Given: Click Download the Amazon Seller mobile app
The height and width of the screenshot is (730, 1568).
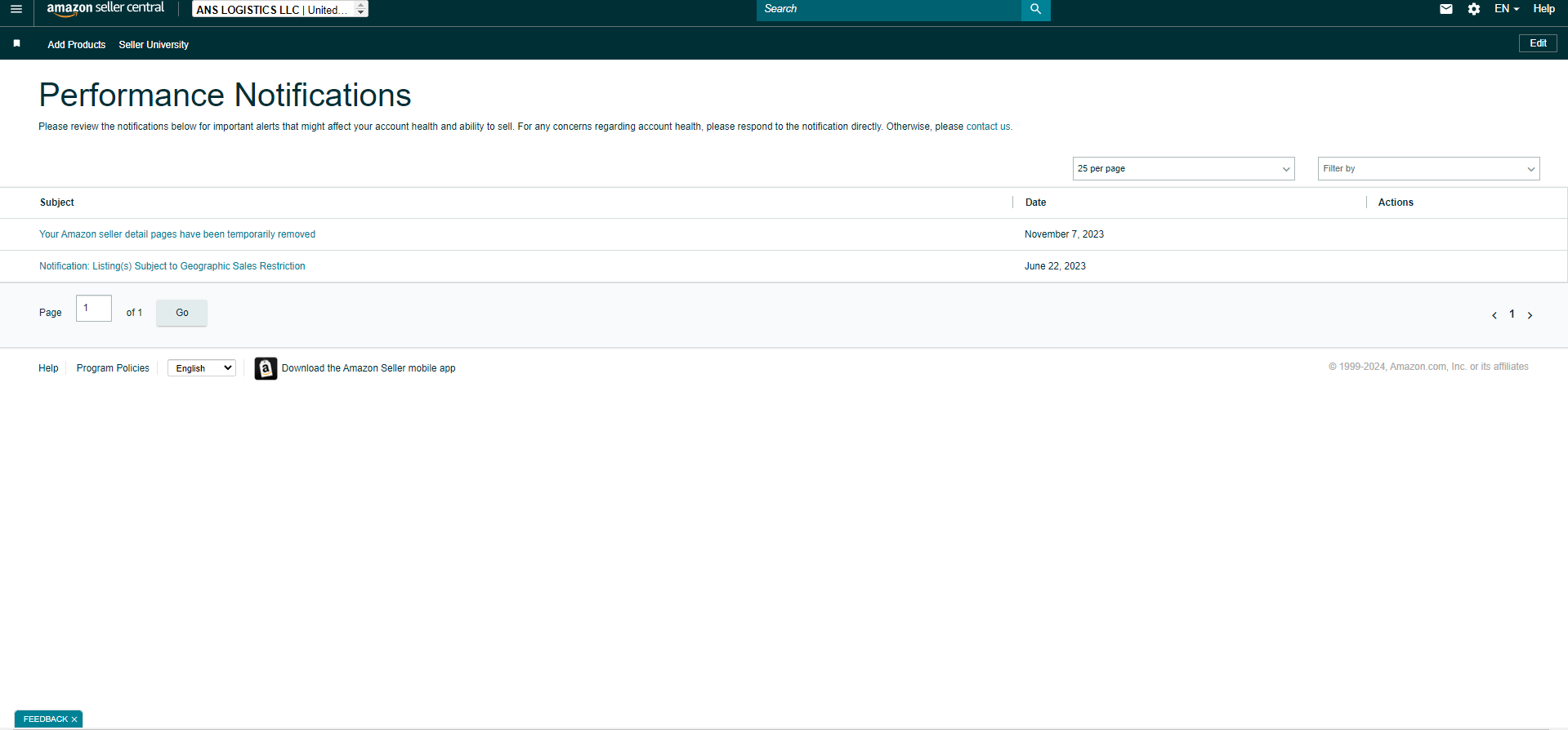Looking at the screenshot, I should pos(369,368).
